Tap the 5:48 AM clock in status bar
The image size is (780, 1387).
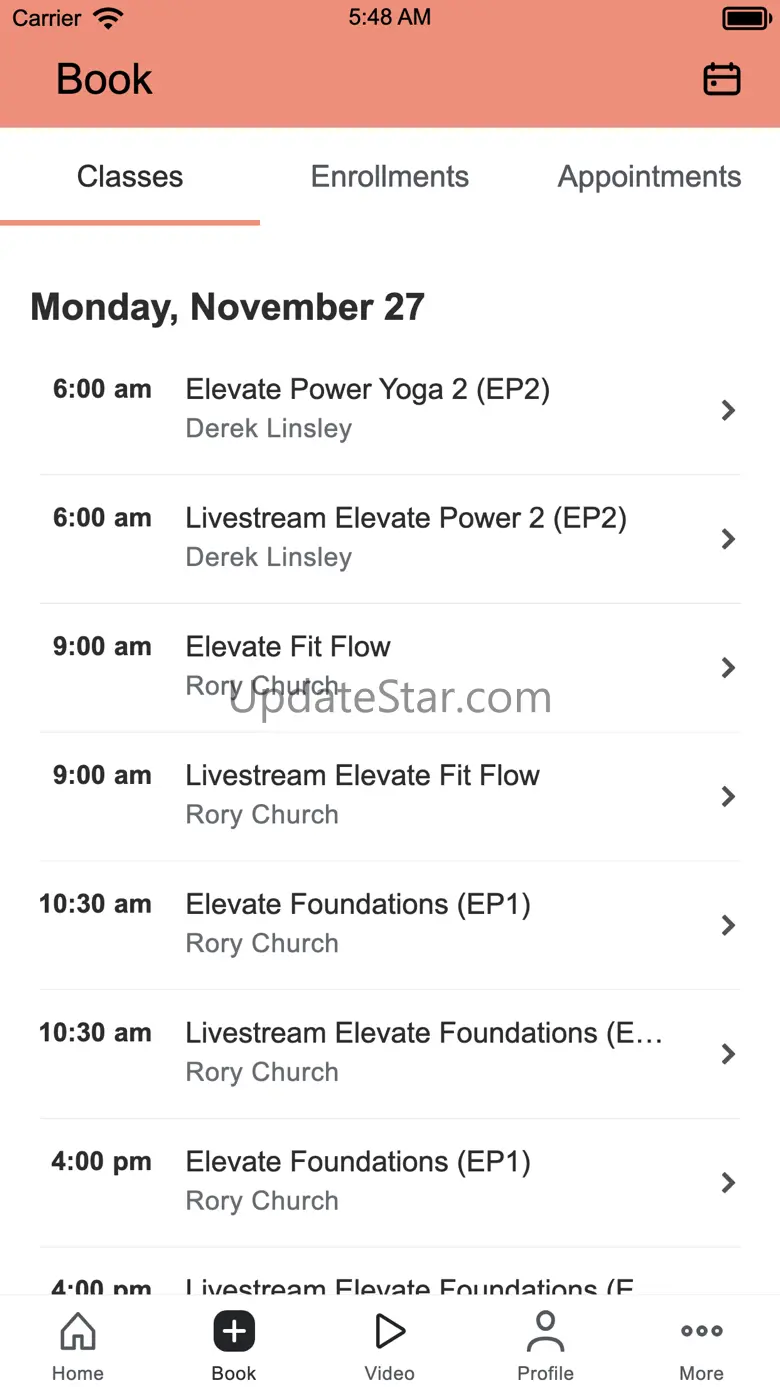click(x=390, y=18)
